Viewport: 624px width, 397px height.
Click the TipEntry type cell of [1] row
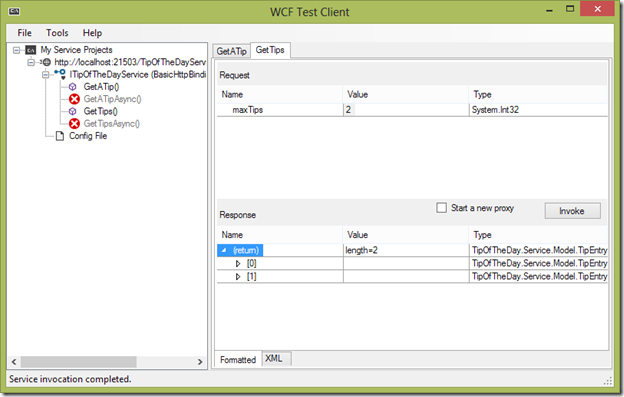[539, 276]
